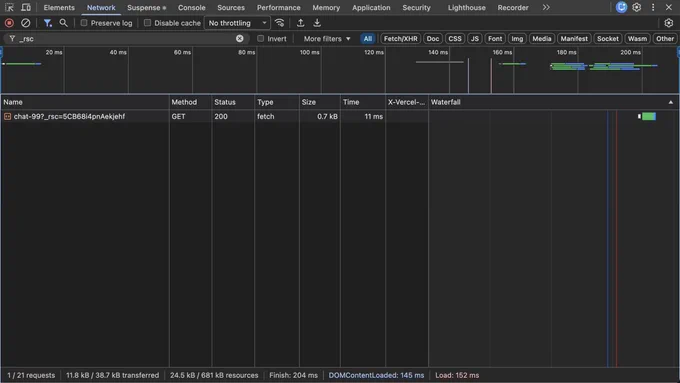The width and height of the screenshot is (680, 383).
Task: Open network conditions wifi icon
Action: [280, 23]
